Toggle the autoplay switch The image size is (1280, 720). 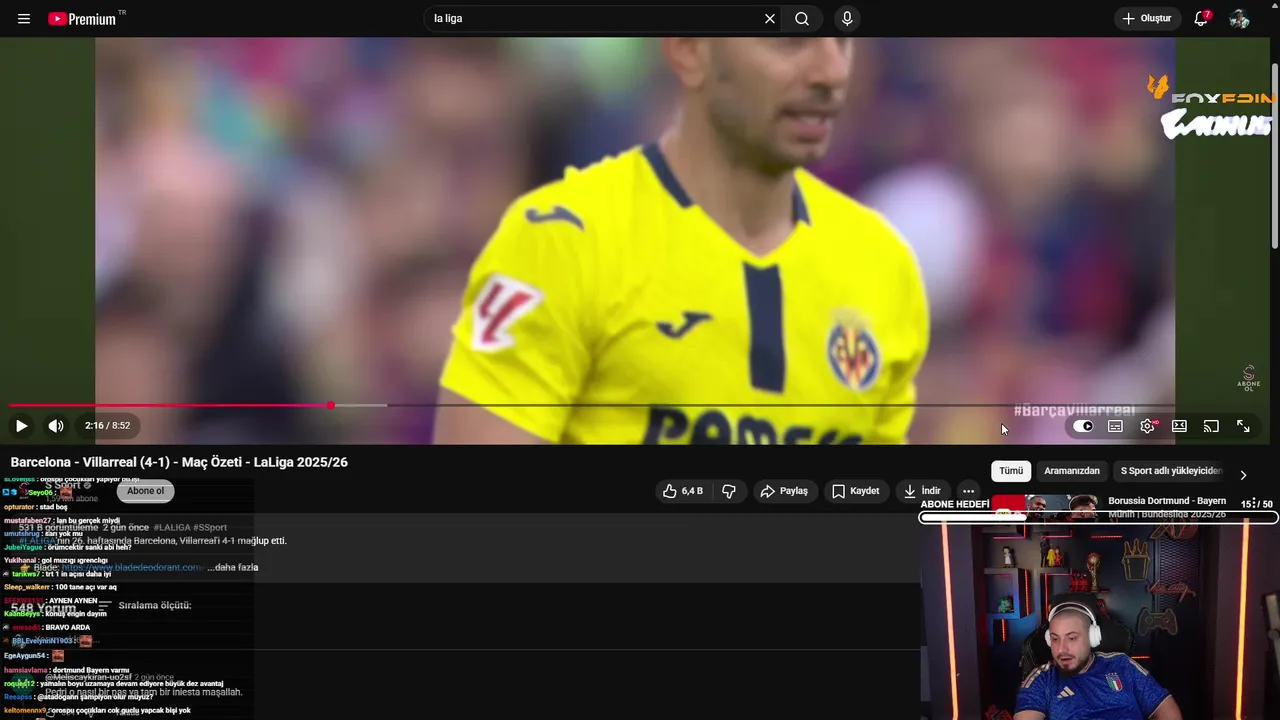pos(1083,426)
